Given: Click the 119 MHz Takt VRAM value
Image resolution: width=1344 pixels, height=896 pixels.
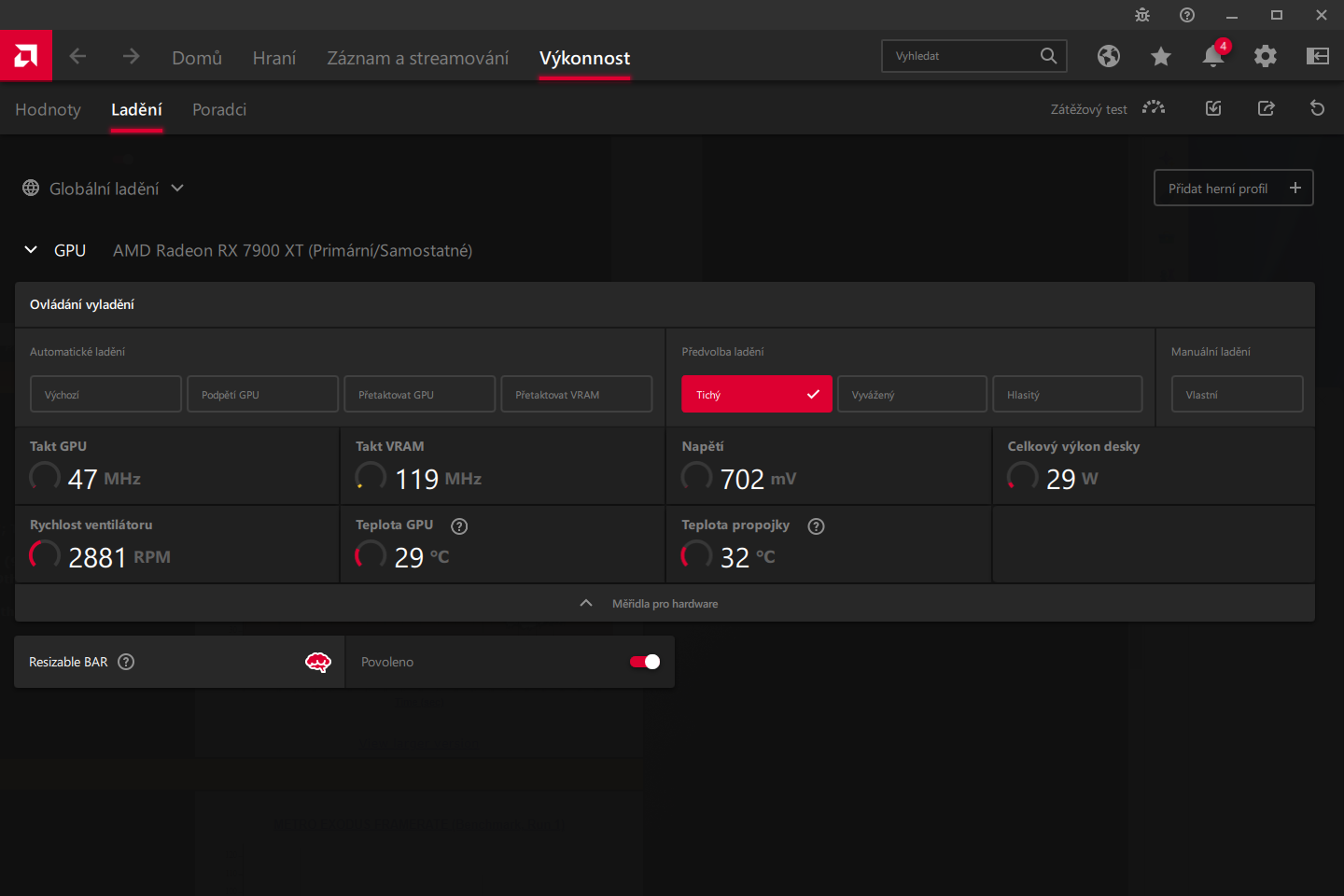Looking at the screenshot, I should click(x=438, y=479).
